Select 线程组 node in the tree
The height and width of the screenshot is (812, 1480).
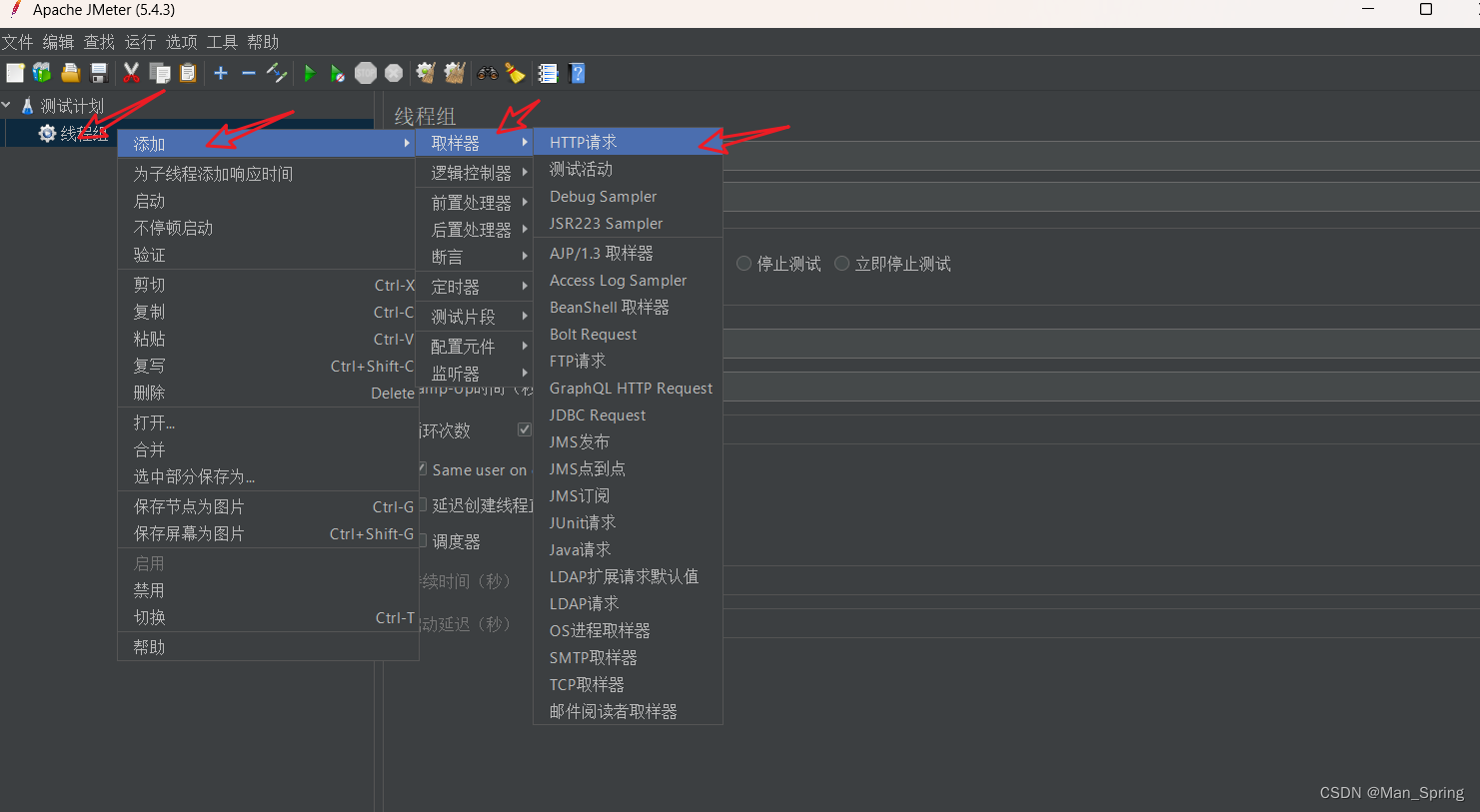tap(84, 133)
